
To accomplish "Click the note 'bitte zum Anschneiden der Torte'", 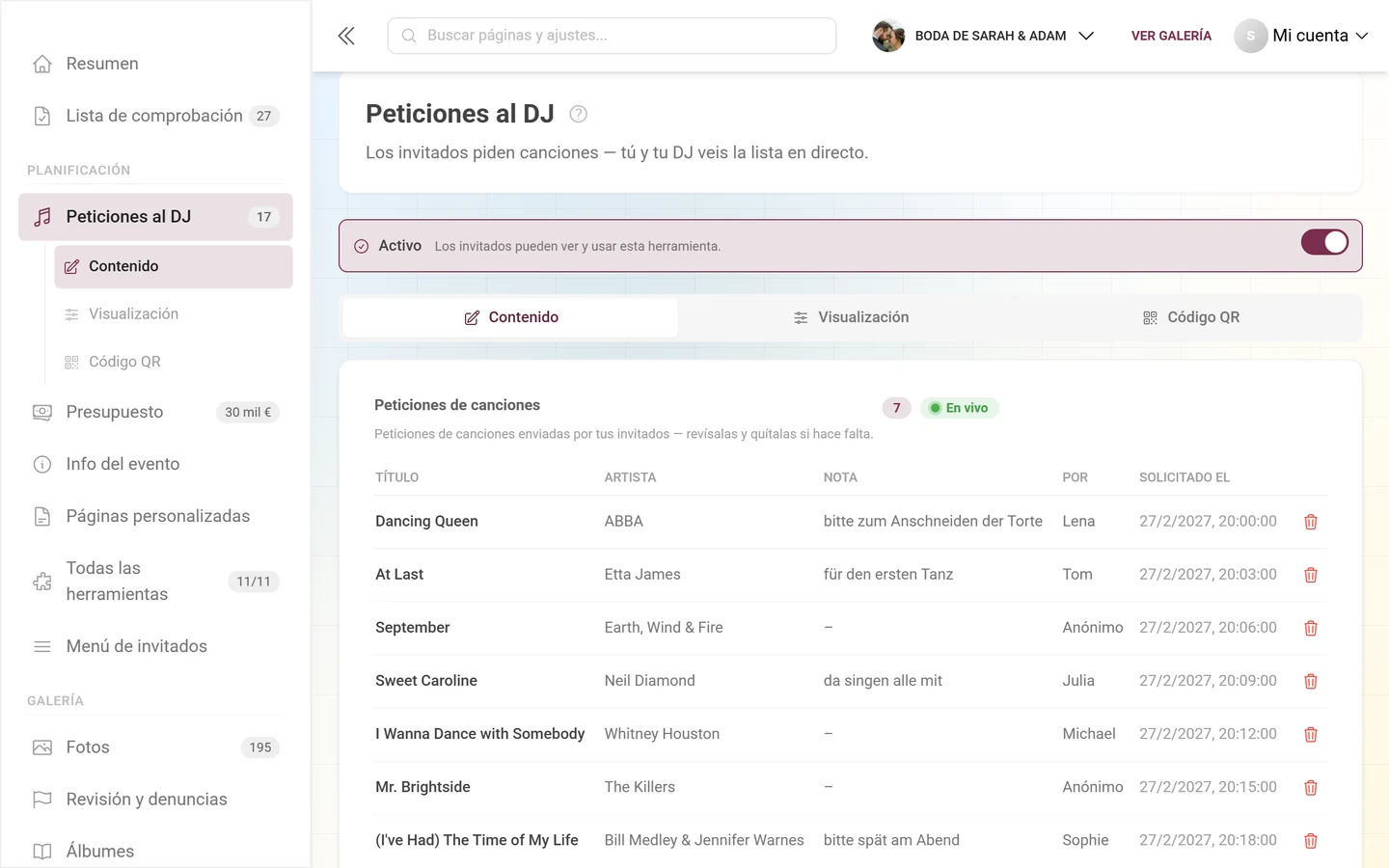I will (933, 522).
